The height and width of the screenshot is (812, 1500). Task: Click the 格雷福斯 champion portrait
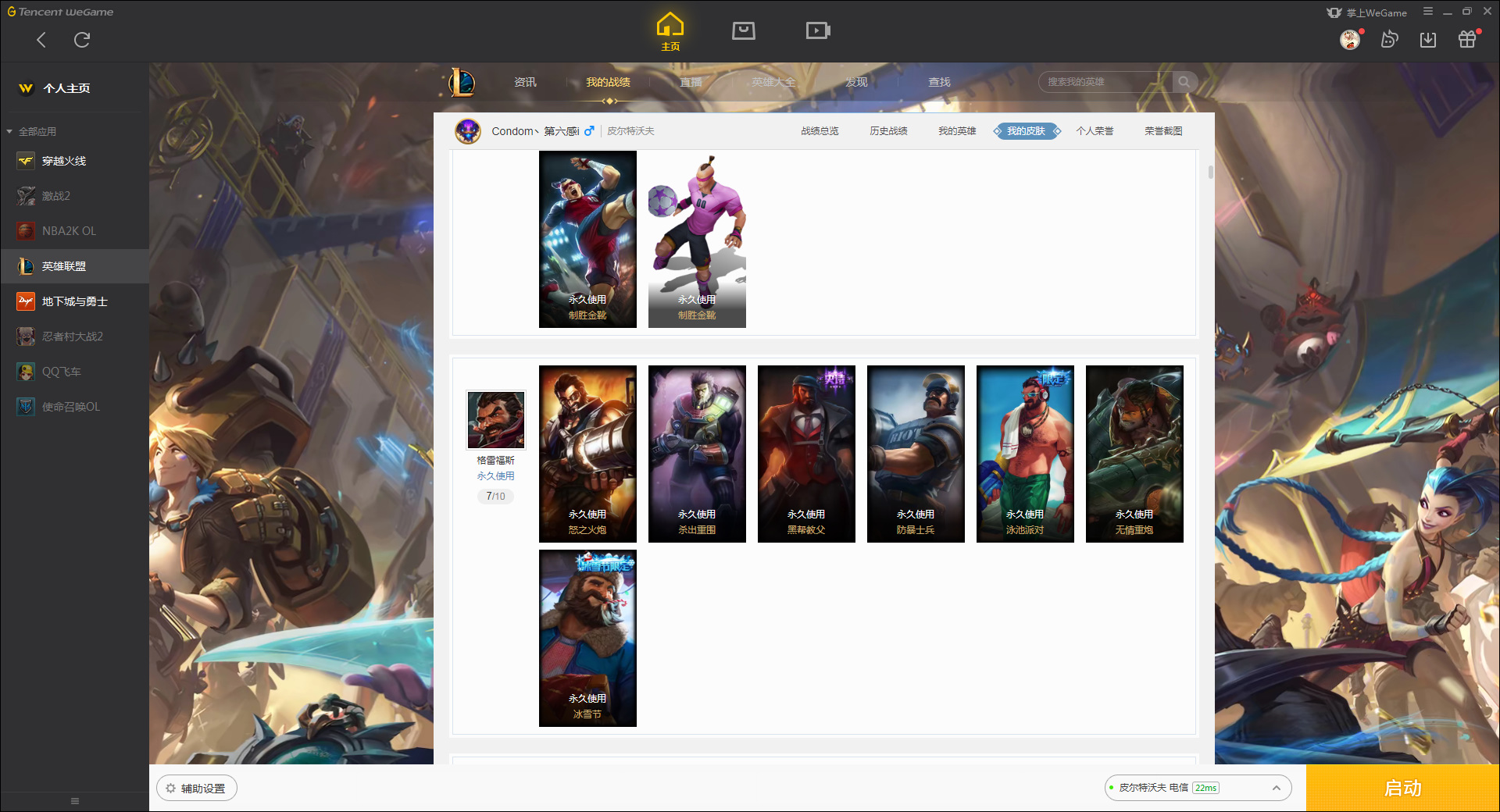point(495,420)
